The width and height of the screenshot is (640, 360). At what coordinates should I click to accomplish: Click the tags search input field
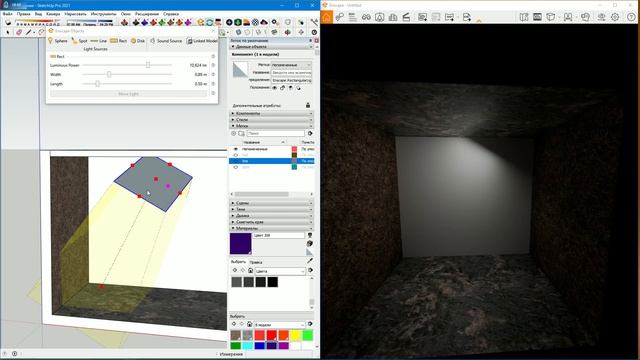[276, 133]
